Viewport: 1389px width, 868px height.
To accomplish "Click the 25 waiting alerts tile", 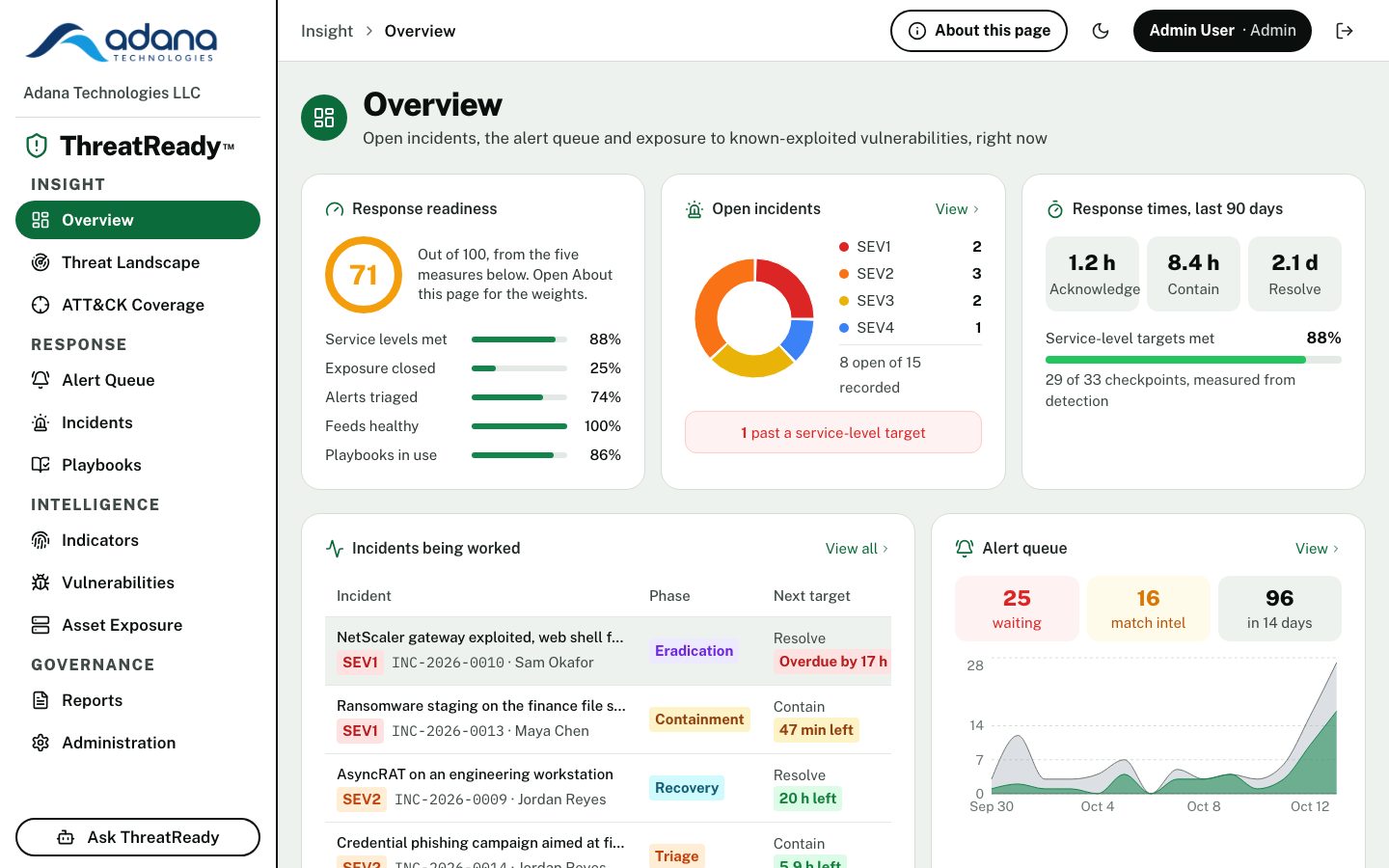I will 1017,609.
